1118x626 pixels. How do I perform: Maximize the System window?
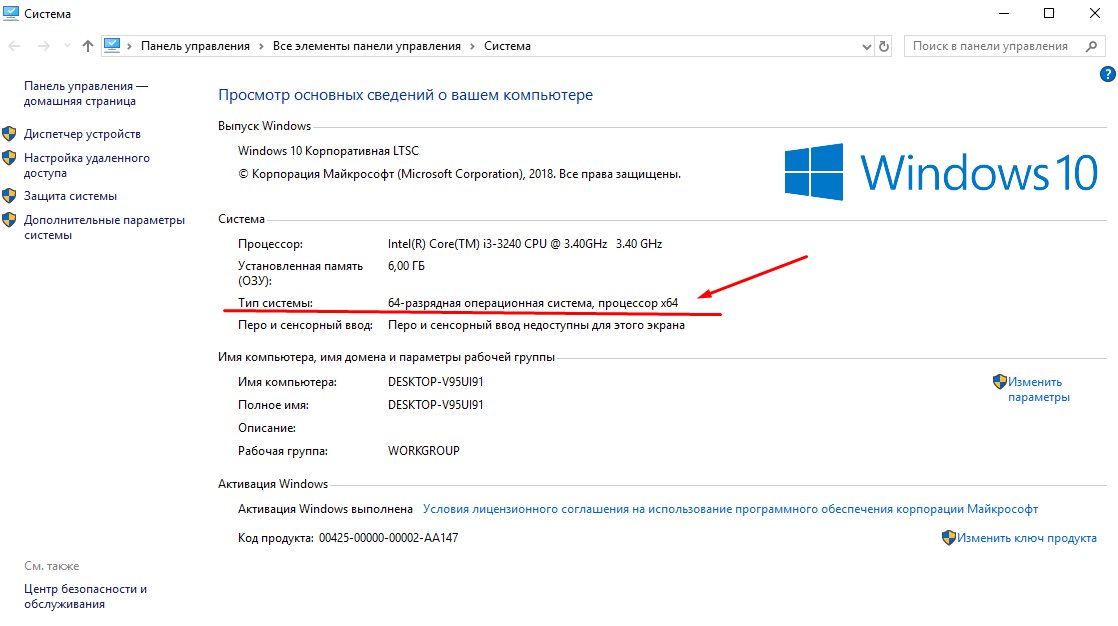click(x=1049, y=14)
